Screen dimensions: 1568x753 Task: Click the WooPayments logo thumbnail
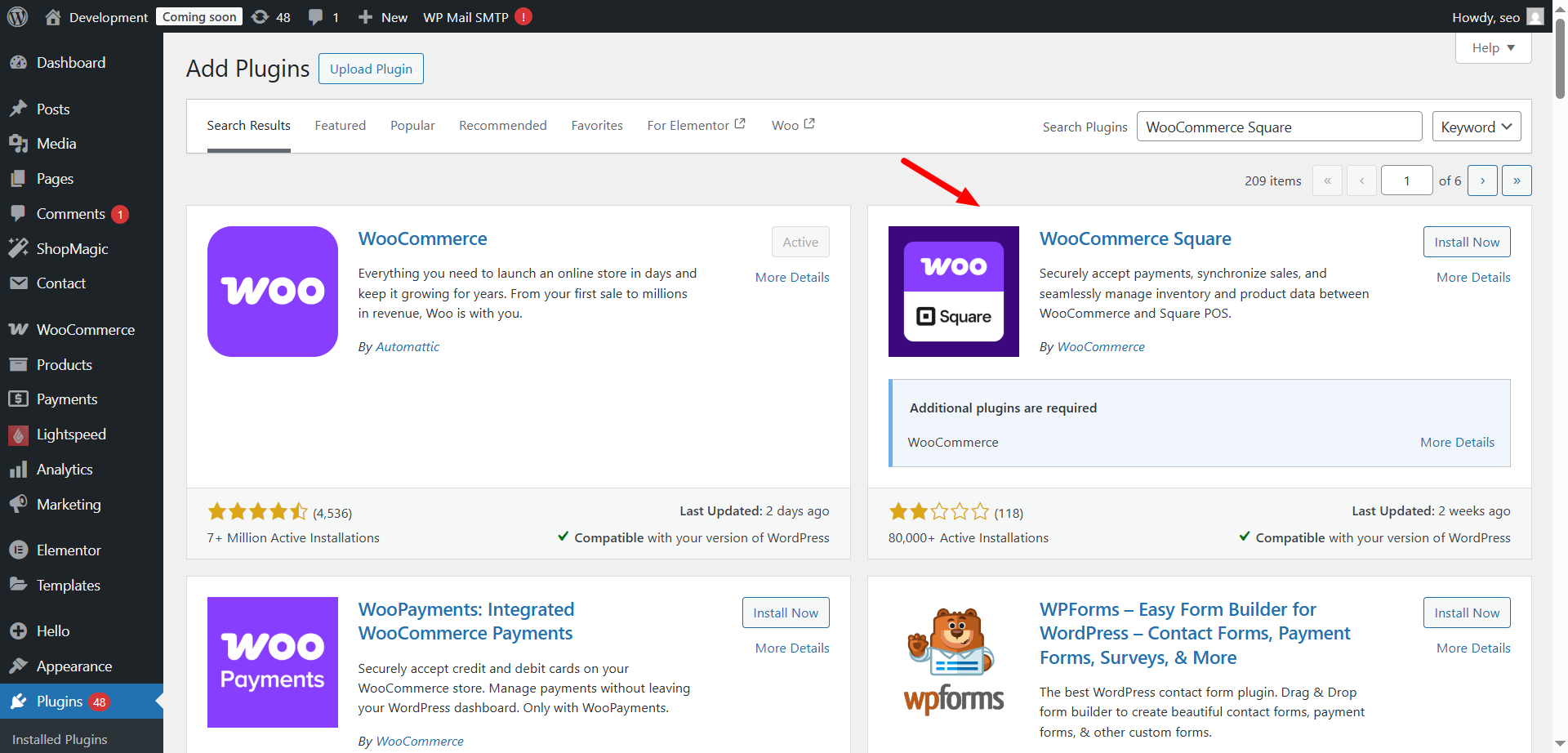tap(273, 662)
